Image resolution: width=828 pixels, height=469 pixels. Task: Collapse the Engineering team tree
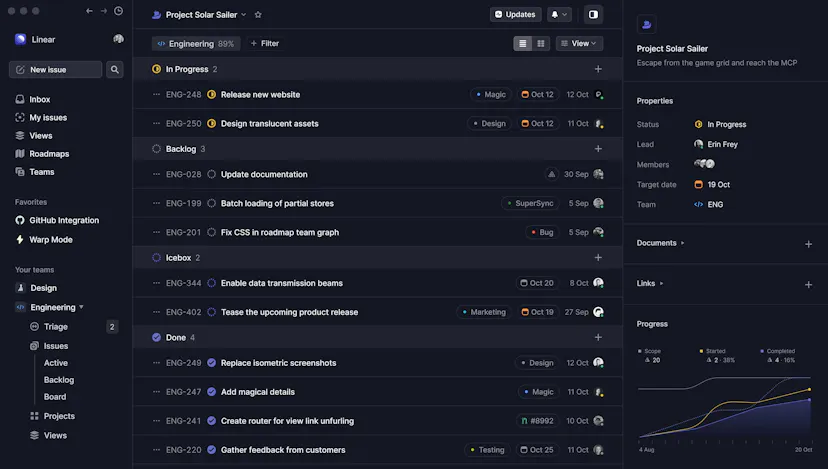(81, 307)
